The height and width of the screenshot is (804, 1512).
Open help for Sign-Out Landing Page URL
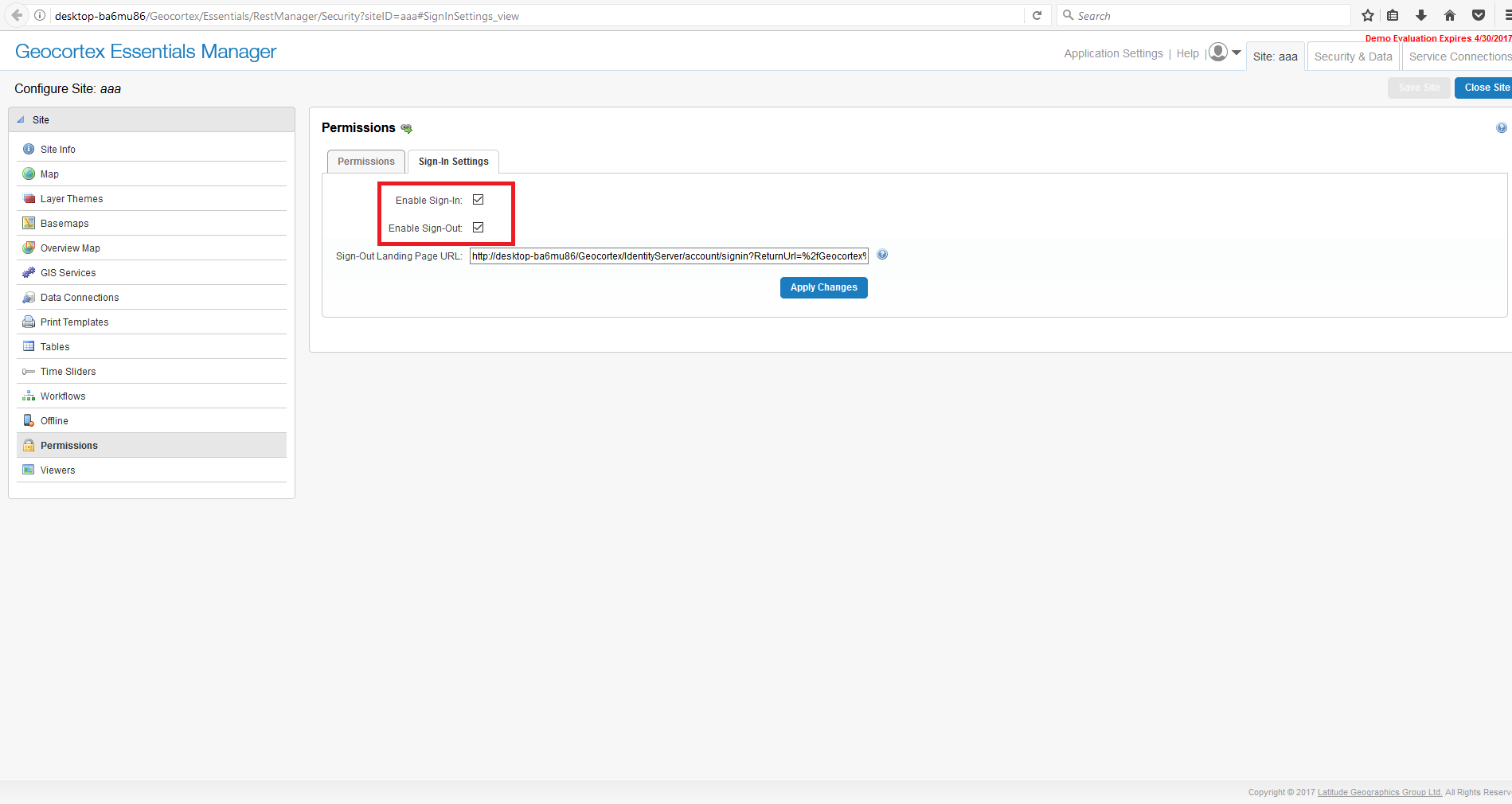click(882, 255)
